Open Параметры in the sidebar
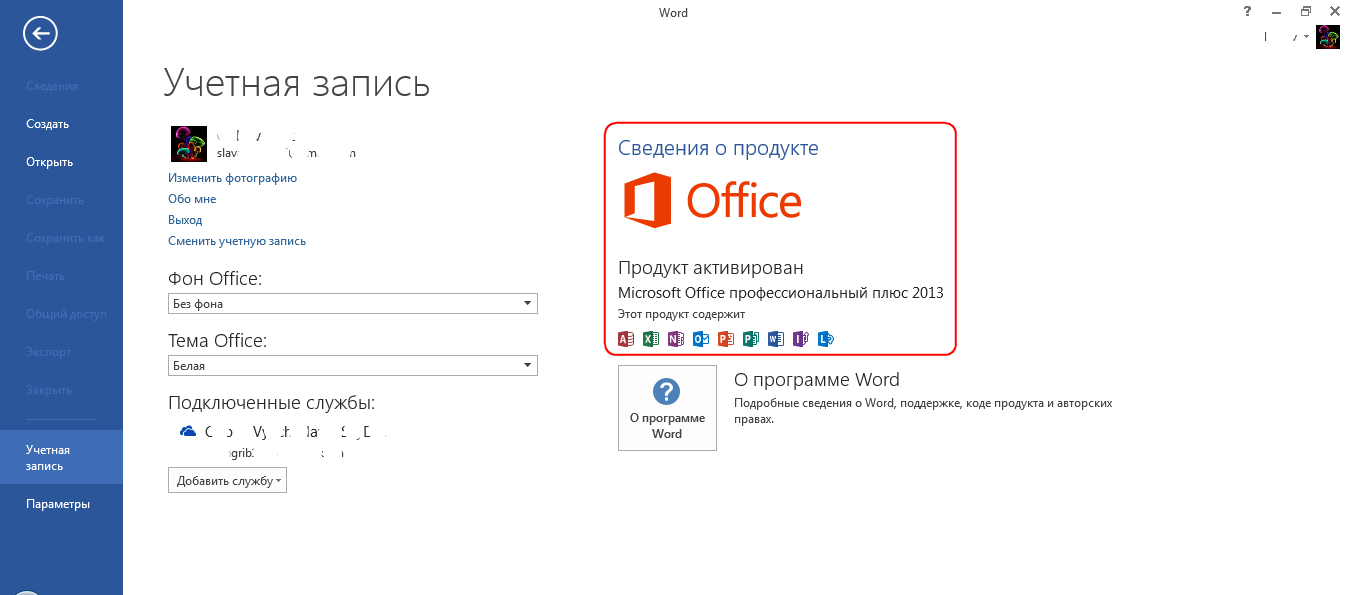 (58, 504)
